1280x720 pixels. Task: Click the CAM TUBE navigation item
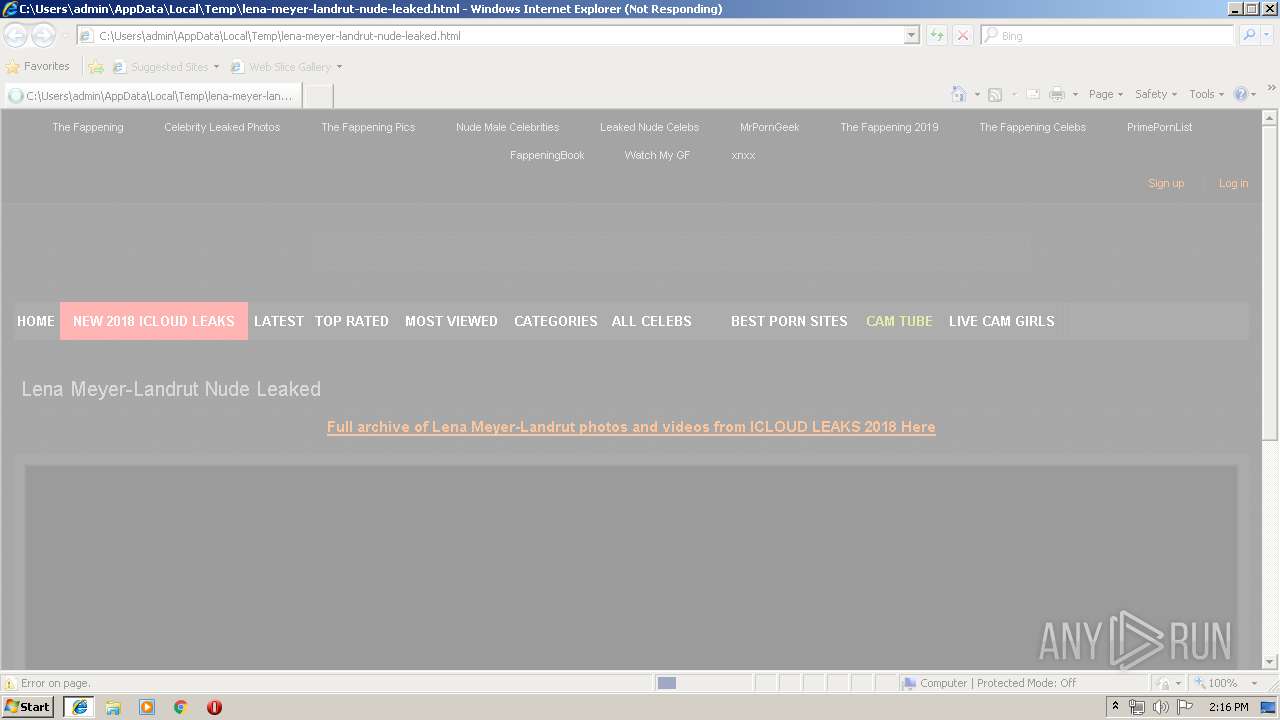pyautogui.click(x=899, y=321)
